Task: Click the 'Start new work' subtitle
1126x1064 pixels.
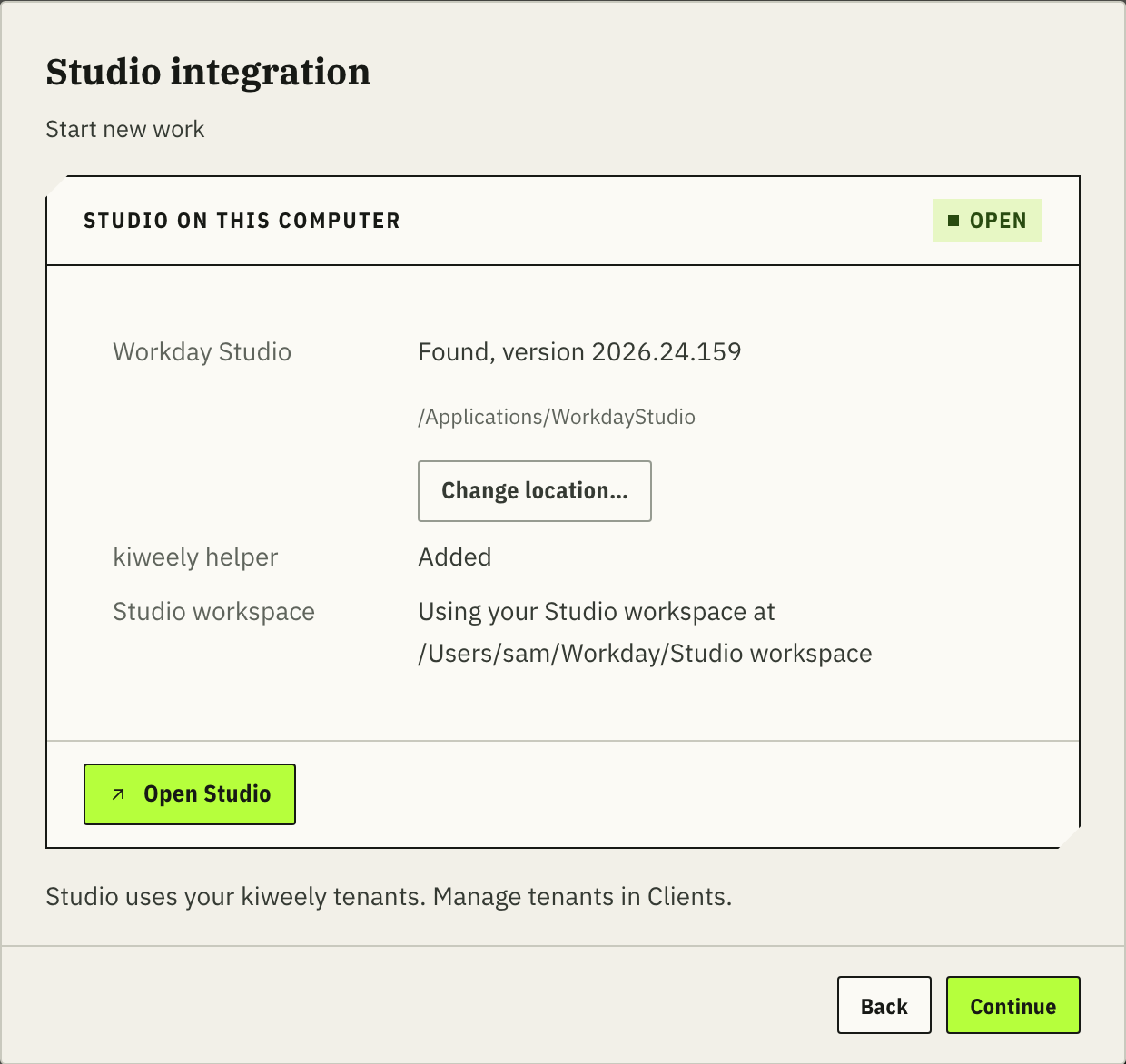Action: pos(125,129)
